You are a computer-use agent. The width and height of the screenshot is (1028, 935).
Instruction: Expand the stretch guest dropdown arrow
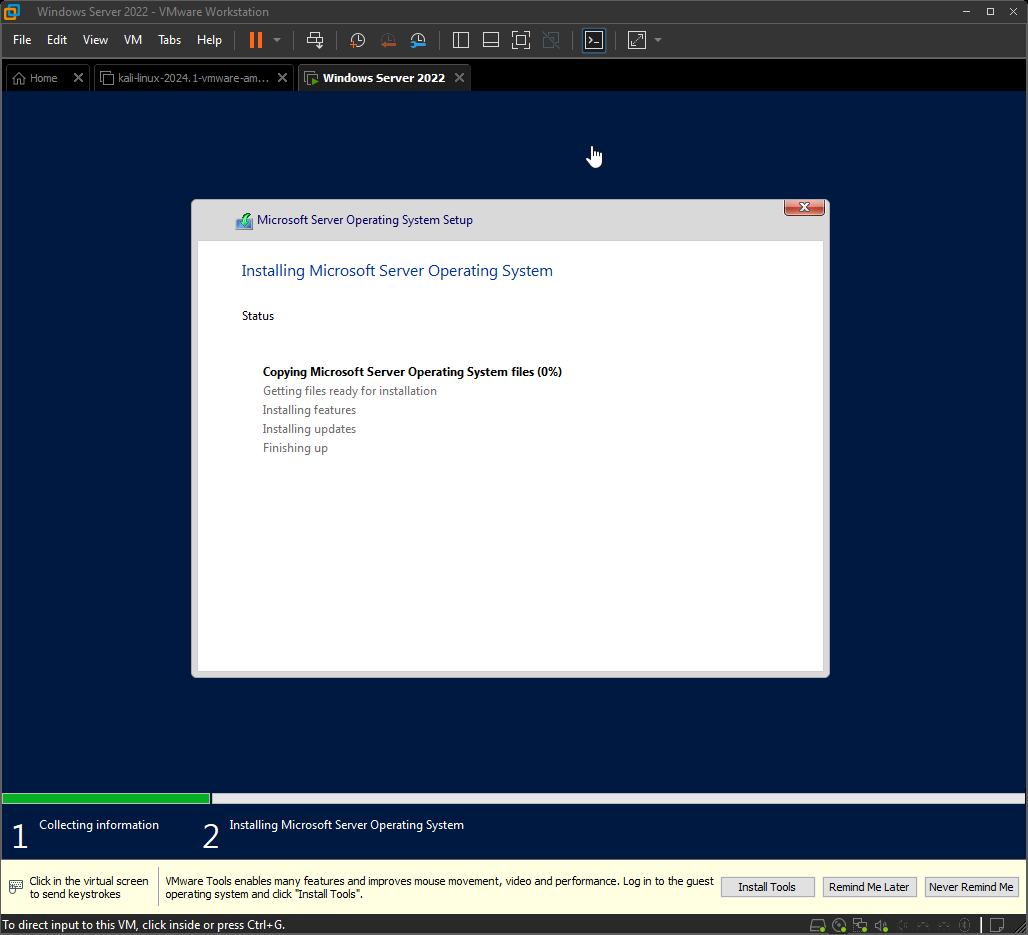click(658, 40)
